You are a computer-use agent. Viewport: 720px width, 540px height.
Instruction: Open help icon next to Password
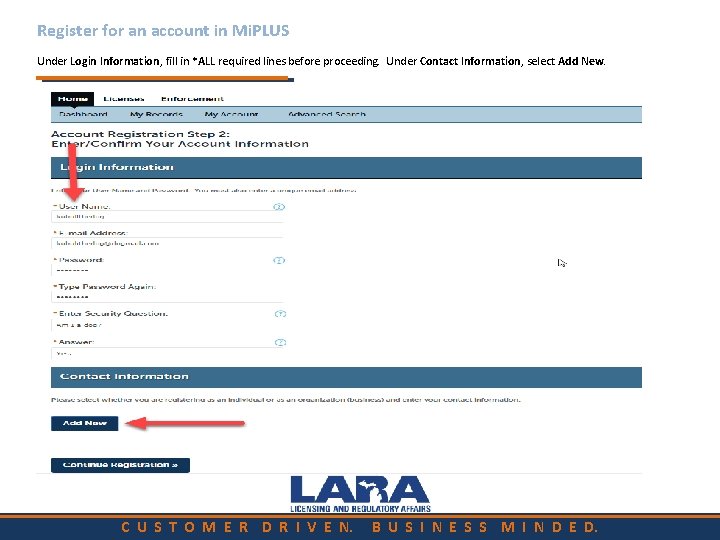pos(279,260)
